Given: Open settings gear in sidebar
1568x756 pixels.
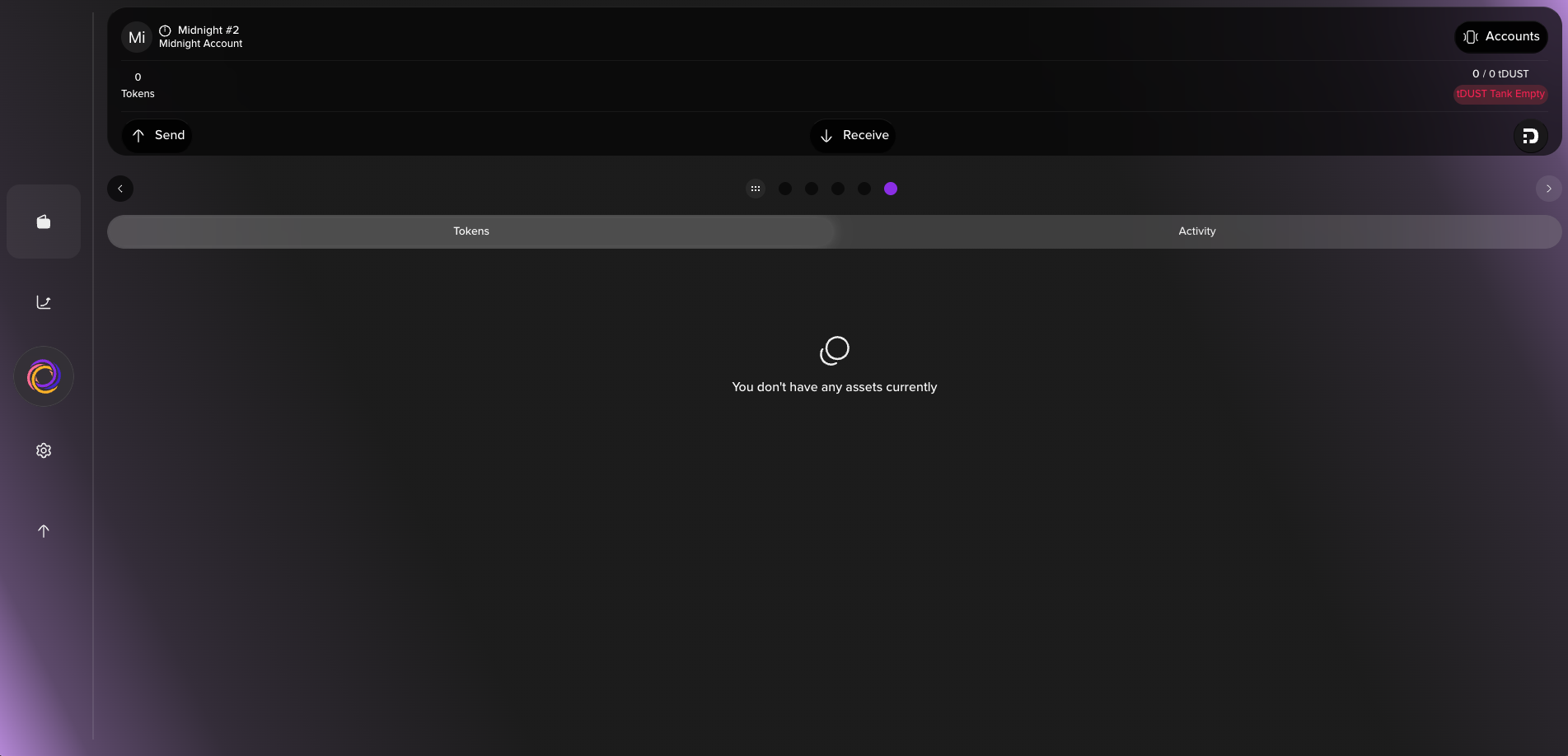Looking at the screenshot, I should click(44, 450).
